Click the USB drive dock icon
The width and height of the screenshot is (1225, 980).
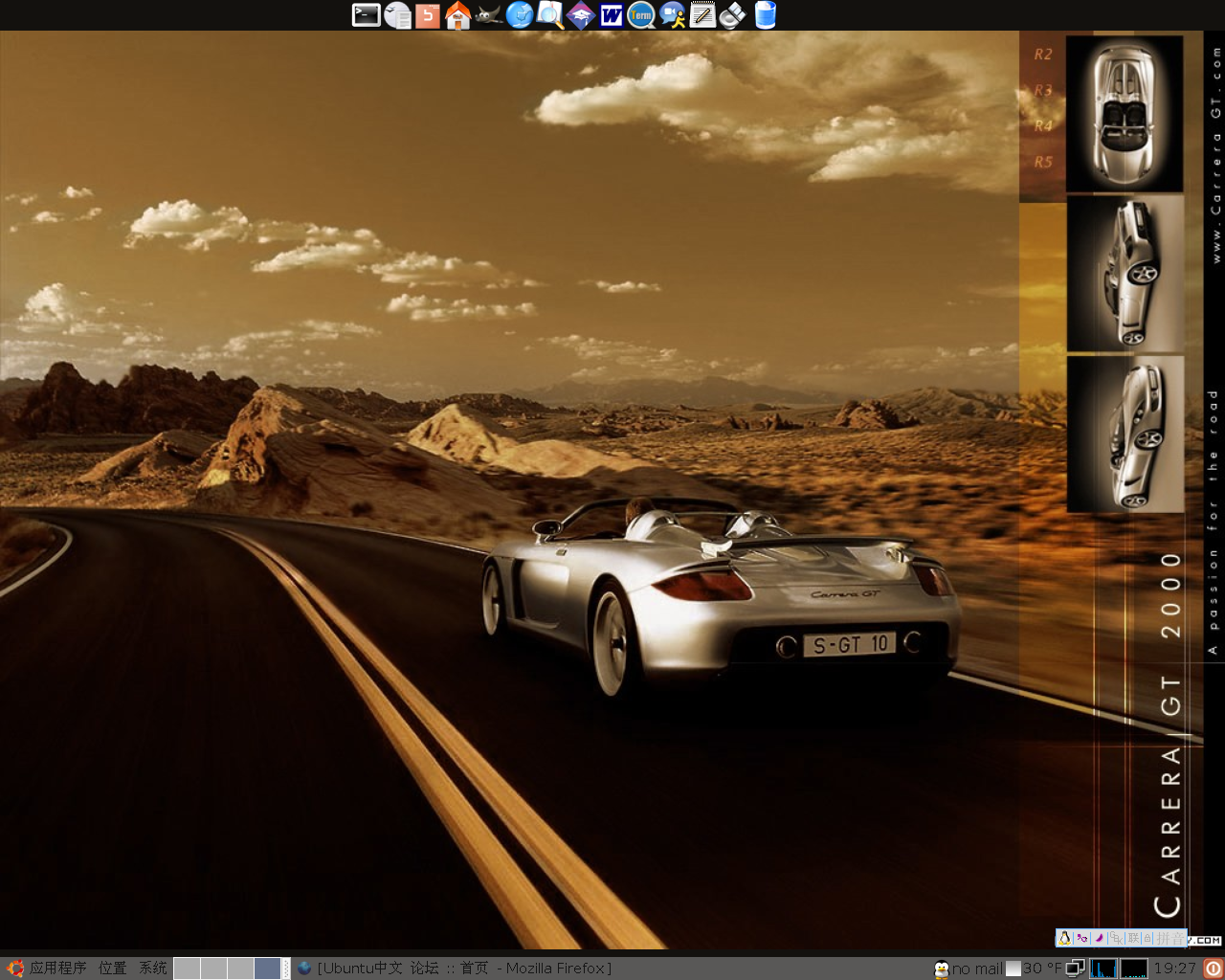click(x=733, y=14)
